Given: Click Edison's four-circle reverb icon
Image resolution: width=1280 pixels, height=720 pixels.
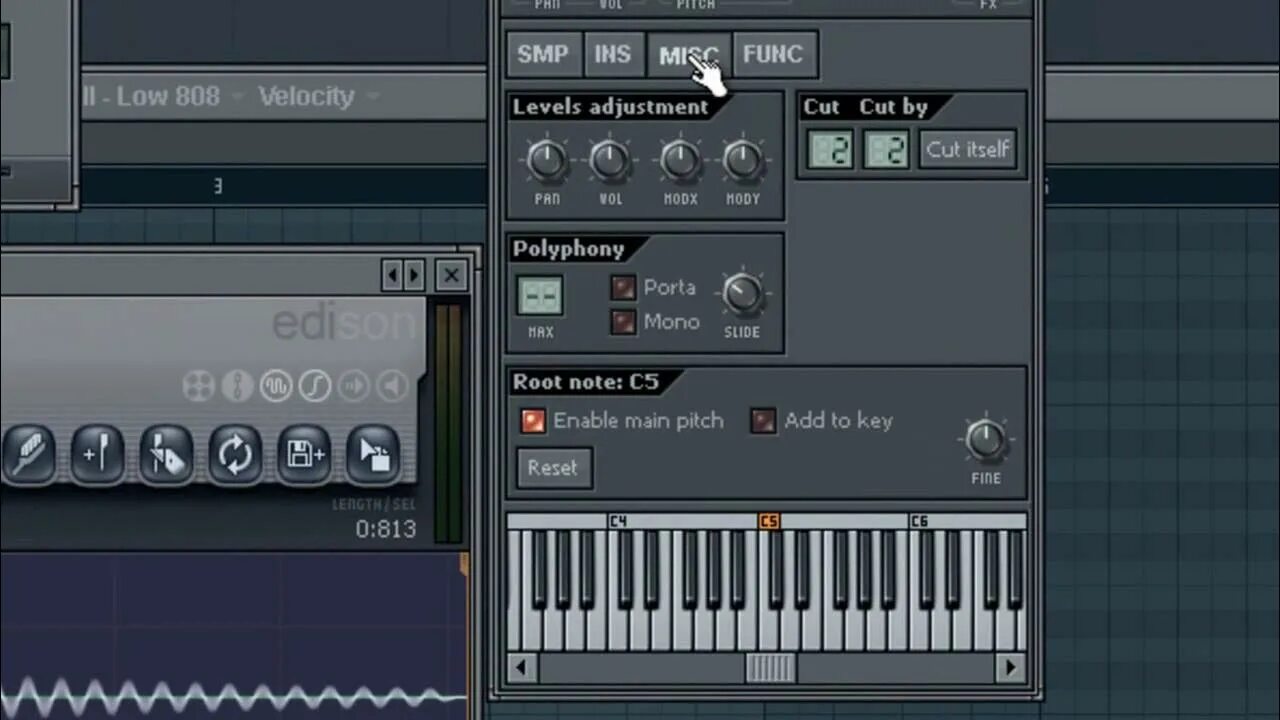Looking at the screenshot, I should tap(199, 385).
